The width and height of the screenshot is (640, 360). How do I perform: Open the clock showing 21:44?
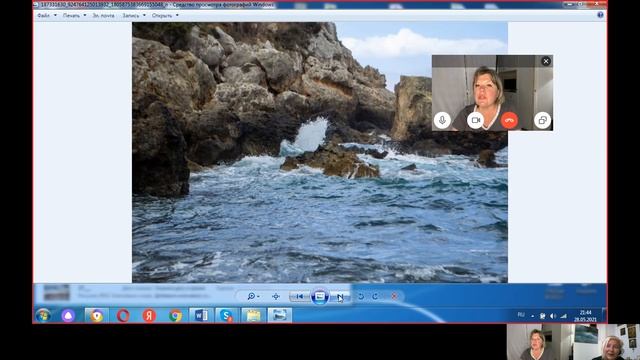pyautogui.click(x=585, y=316)
